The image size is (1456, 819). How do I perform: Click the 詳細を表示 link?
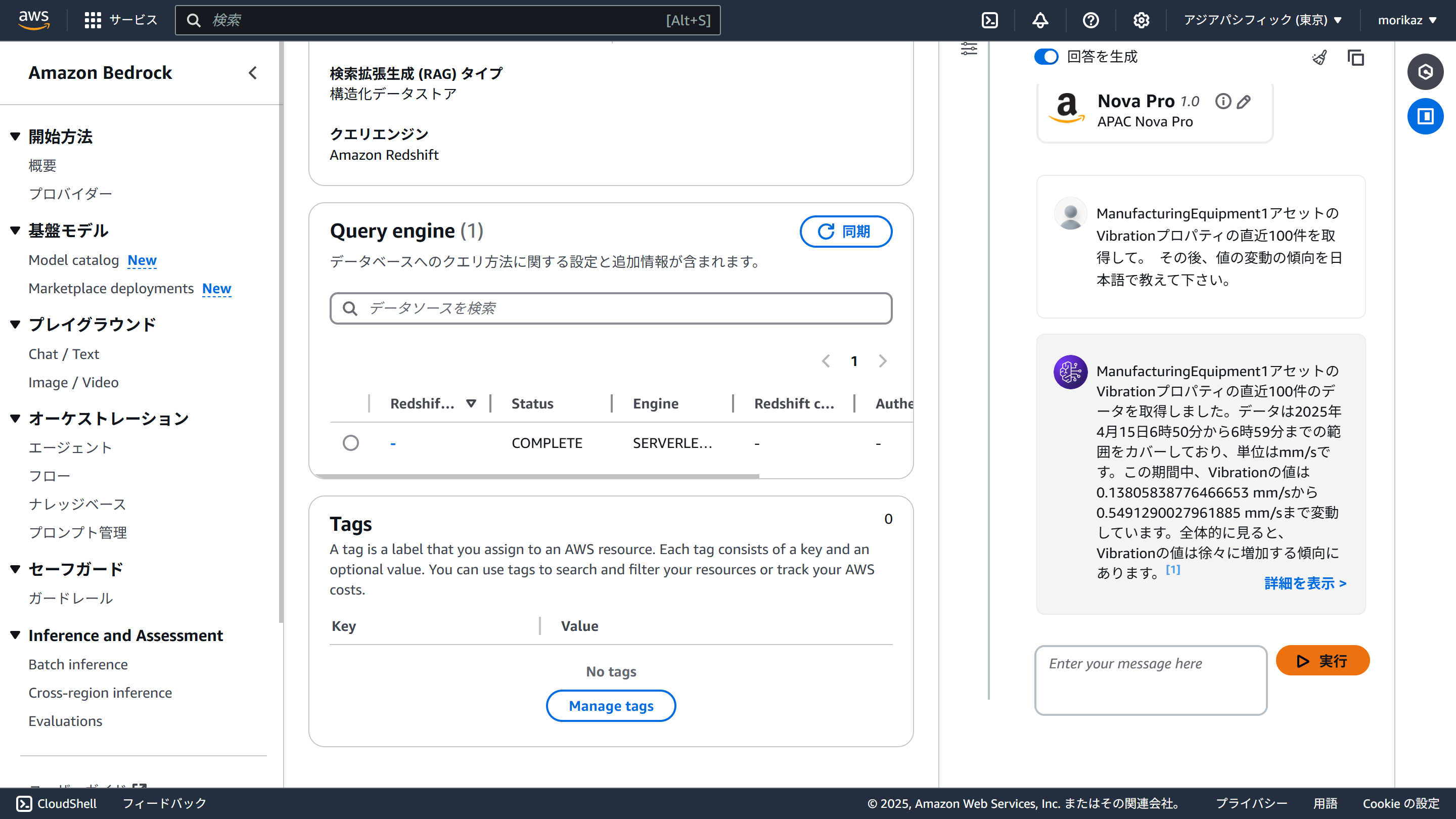[1304, 583]
